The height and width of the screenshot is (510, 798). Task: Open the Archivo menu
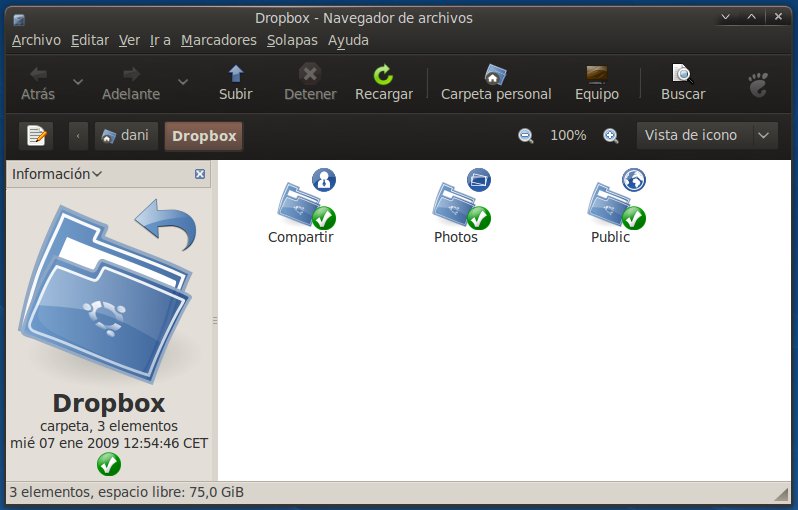(x=36, y=40)
